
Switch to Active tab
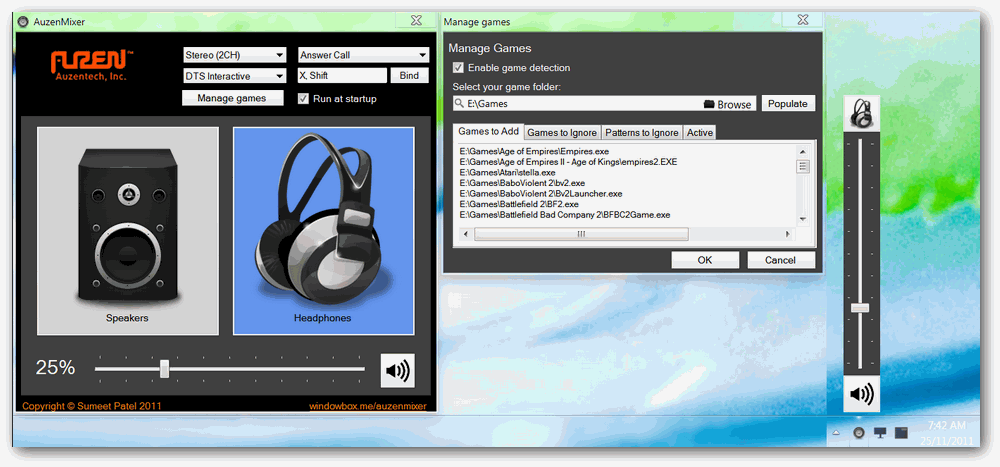pos(700,133)
